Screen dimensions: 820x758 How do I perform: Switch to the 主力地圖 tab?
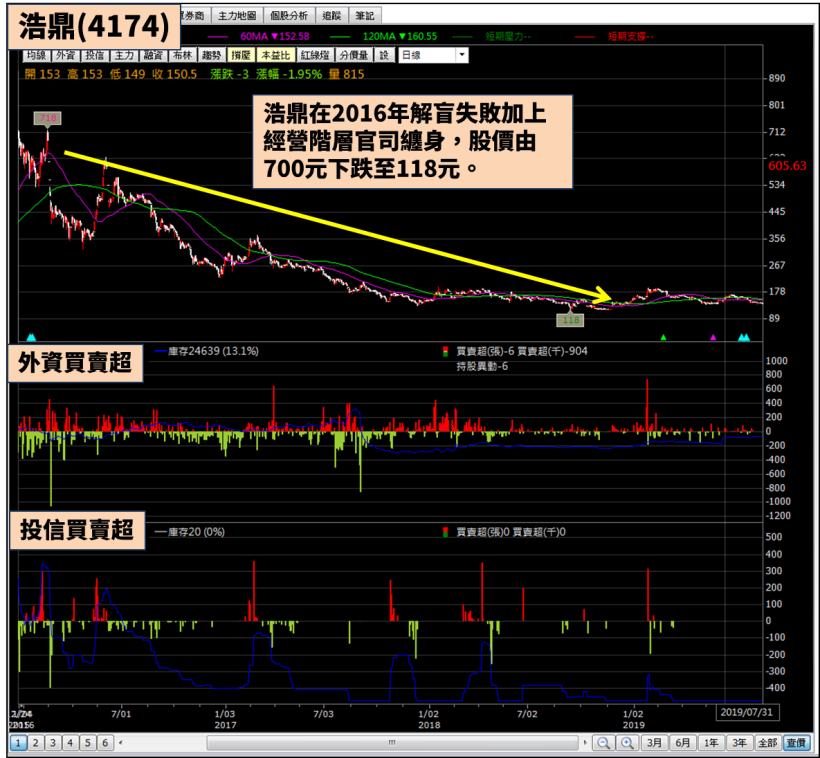click(x=237, y=16)
